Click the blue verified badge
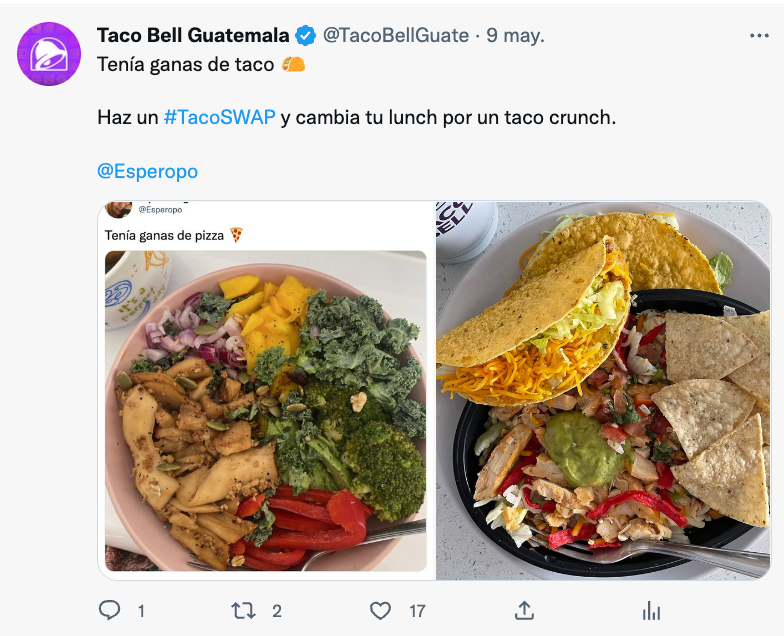This screenshot has width=784, height=636. click(x=305, y=36)
